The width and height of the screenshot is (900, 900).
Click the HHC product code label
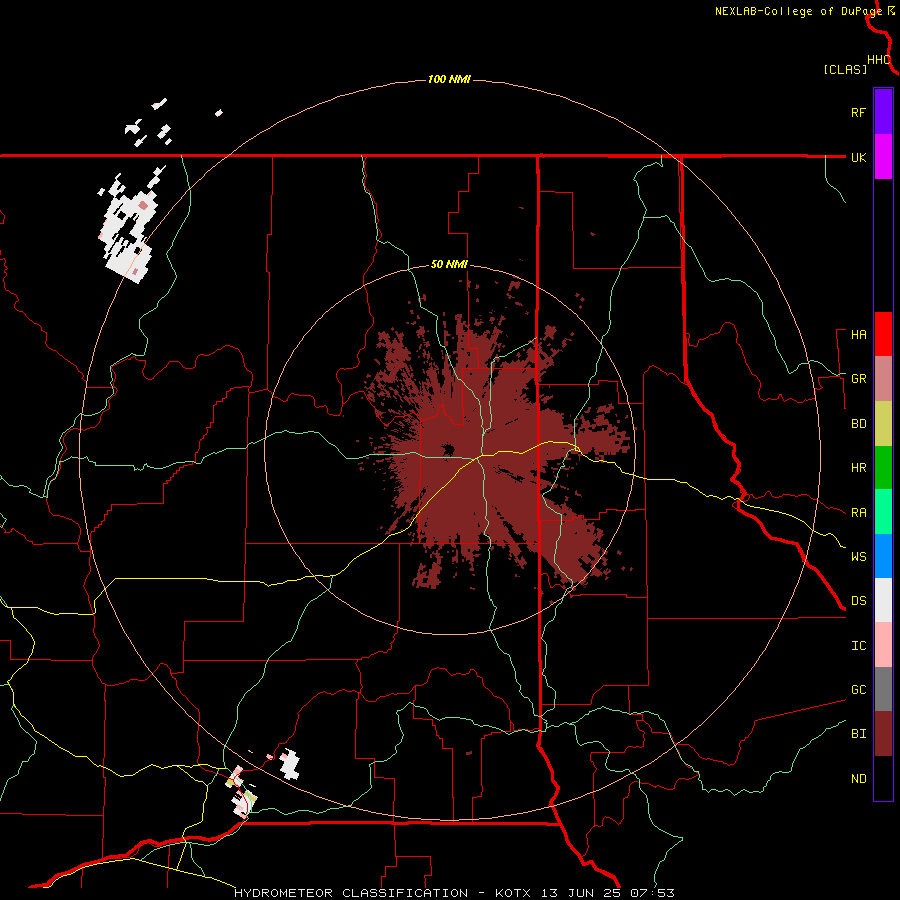[878, 60]
